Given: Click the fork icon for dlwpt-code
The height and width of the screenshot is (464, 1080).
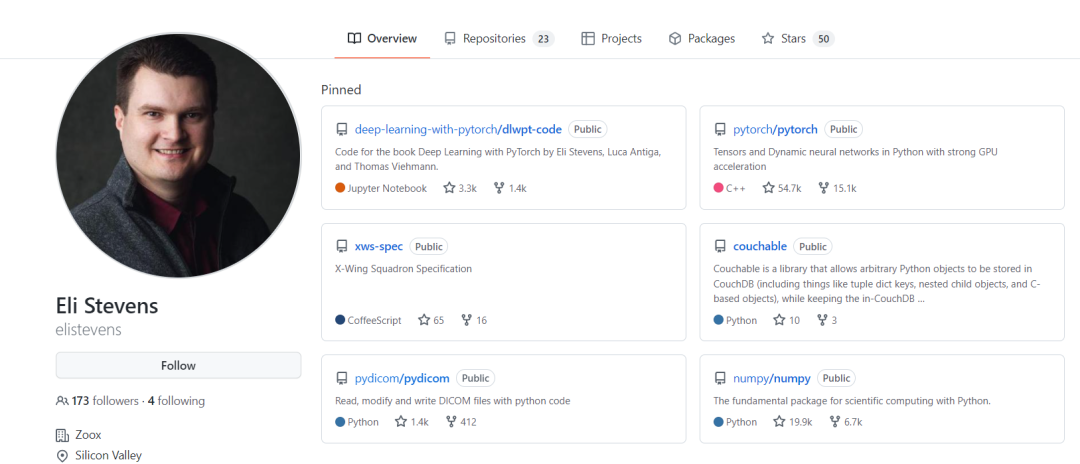Looking at the screenshot, I should pos(499,188).
